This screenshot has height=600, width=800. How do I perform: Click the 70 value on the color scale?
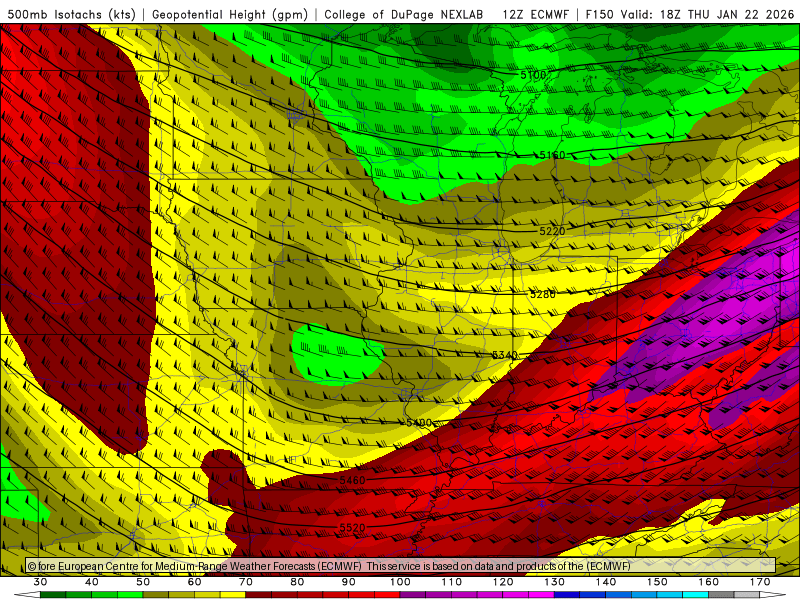pyautogui.click(x=246, y=582)
